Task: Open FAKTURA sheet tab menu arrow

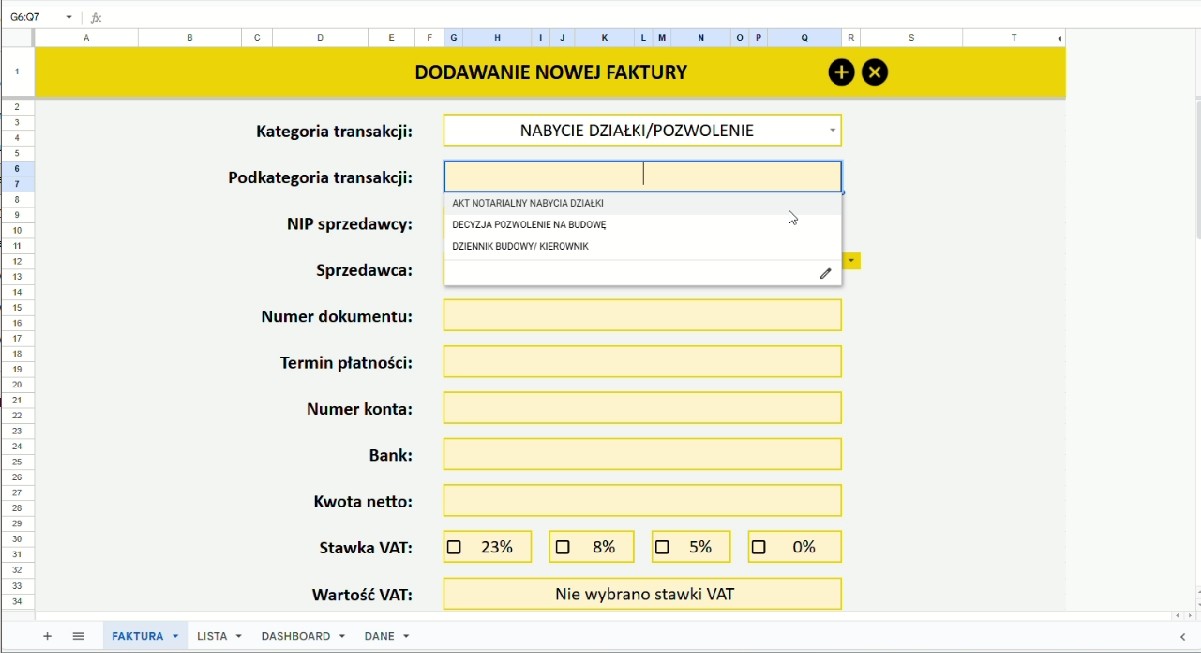Action: [x=175, y=636]
